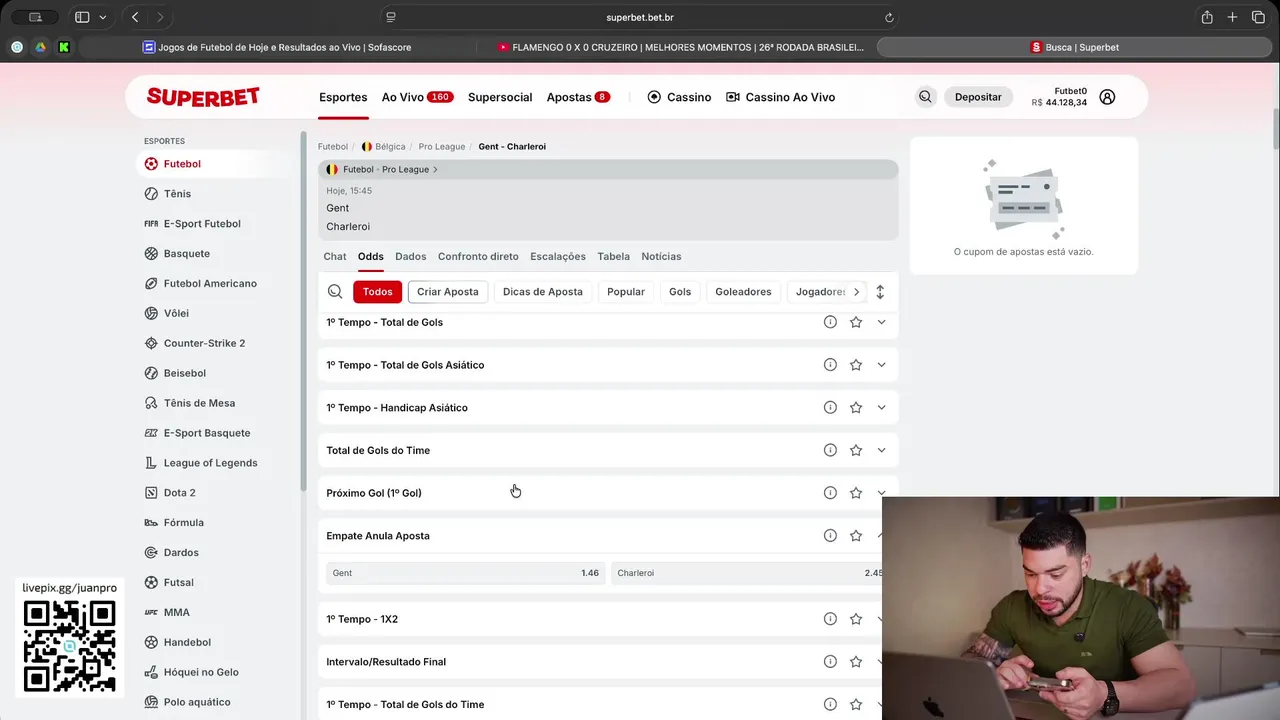1280x720 pixels.
Task: Favorite Intervalo/Resultado Final market
Action: pyautogui.click(x=856, y=662)
